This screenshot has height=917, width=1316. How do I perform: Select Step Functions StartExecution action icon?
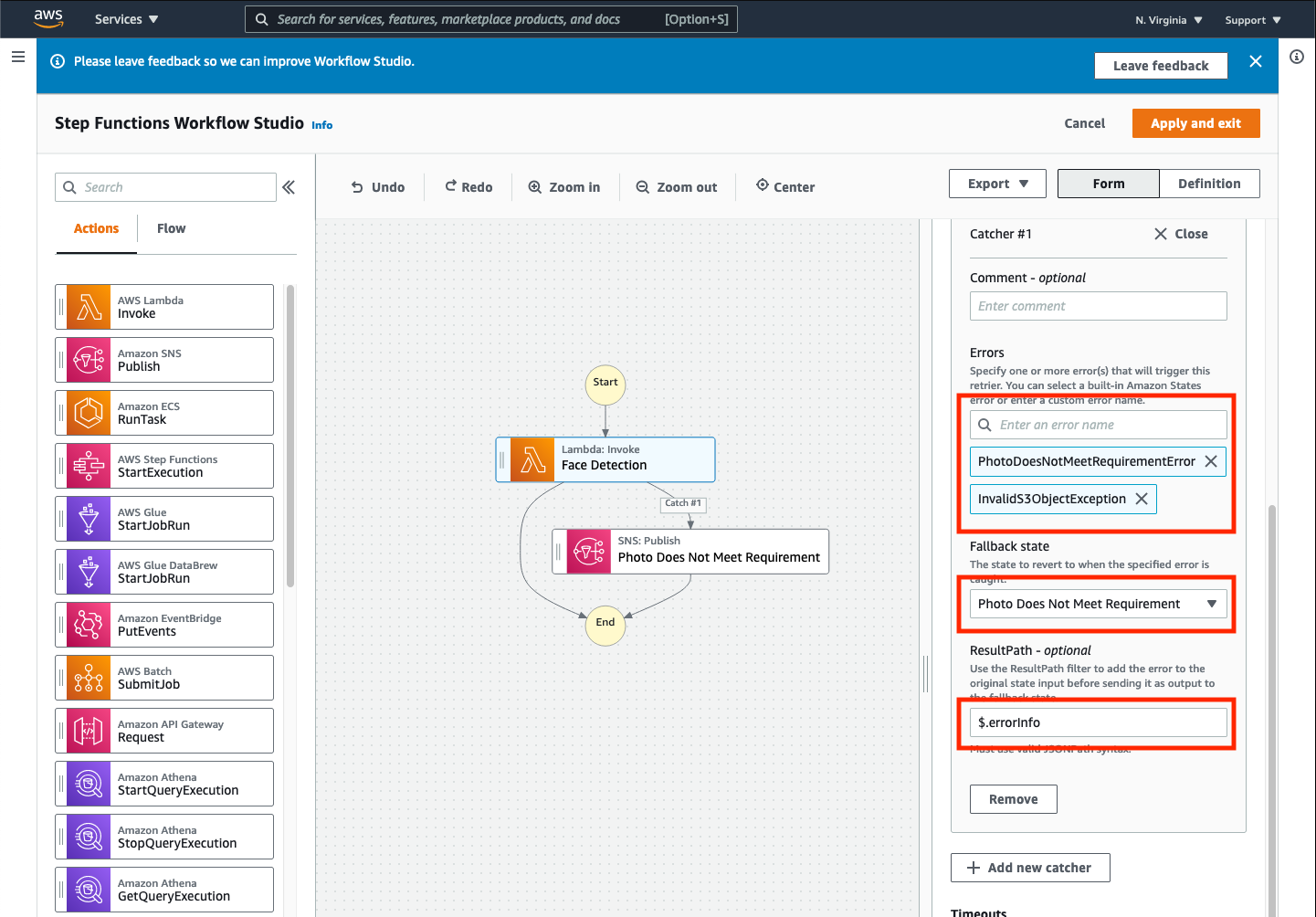89,466
